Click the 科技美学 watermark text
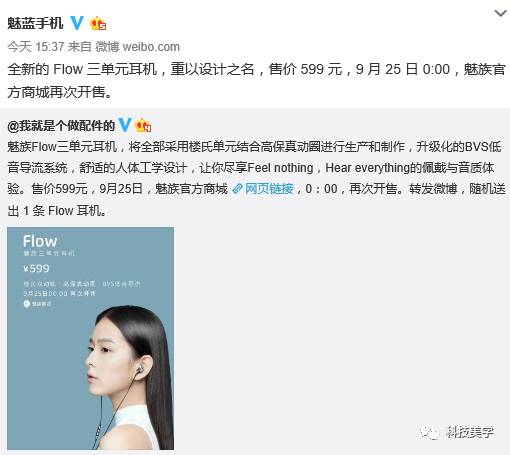The image size is (510, 455). coord(469,432)
